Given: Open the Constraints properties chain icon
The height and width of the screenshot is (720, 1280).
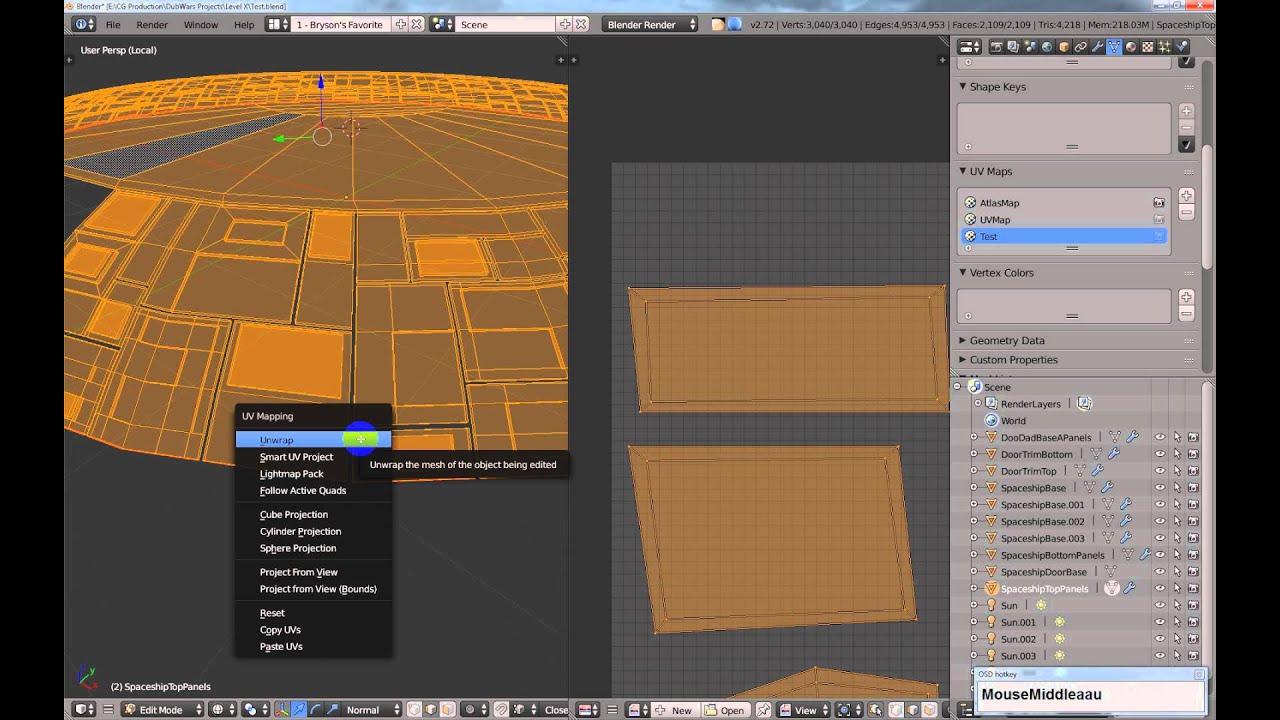Looking at the screenshot, I should click(1081, 46).
